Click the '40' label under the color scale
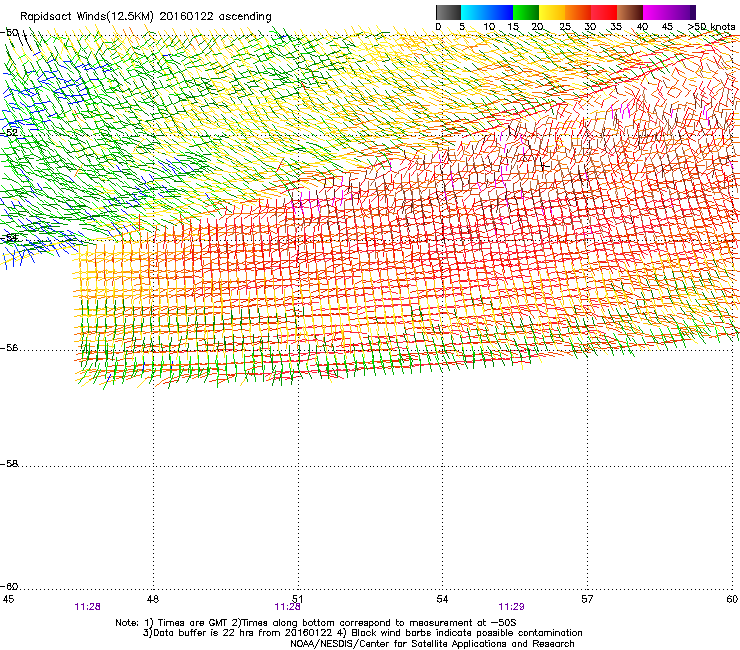Viewport: 740px width, 650px height. click(x=642, y=27)
